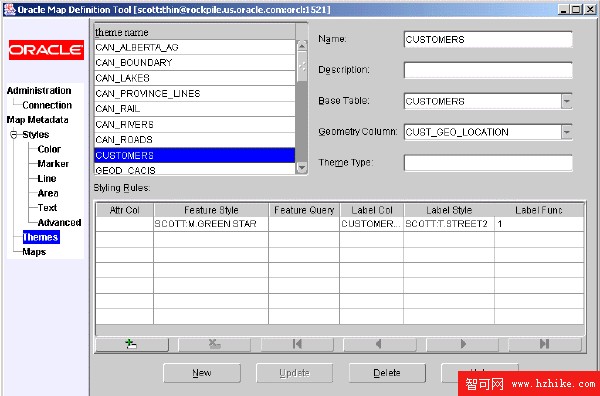Image resolution: width=600 pixels, height=396 pixels.
Task: Open the Base Table dropdown
Action: coord(567,101)
